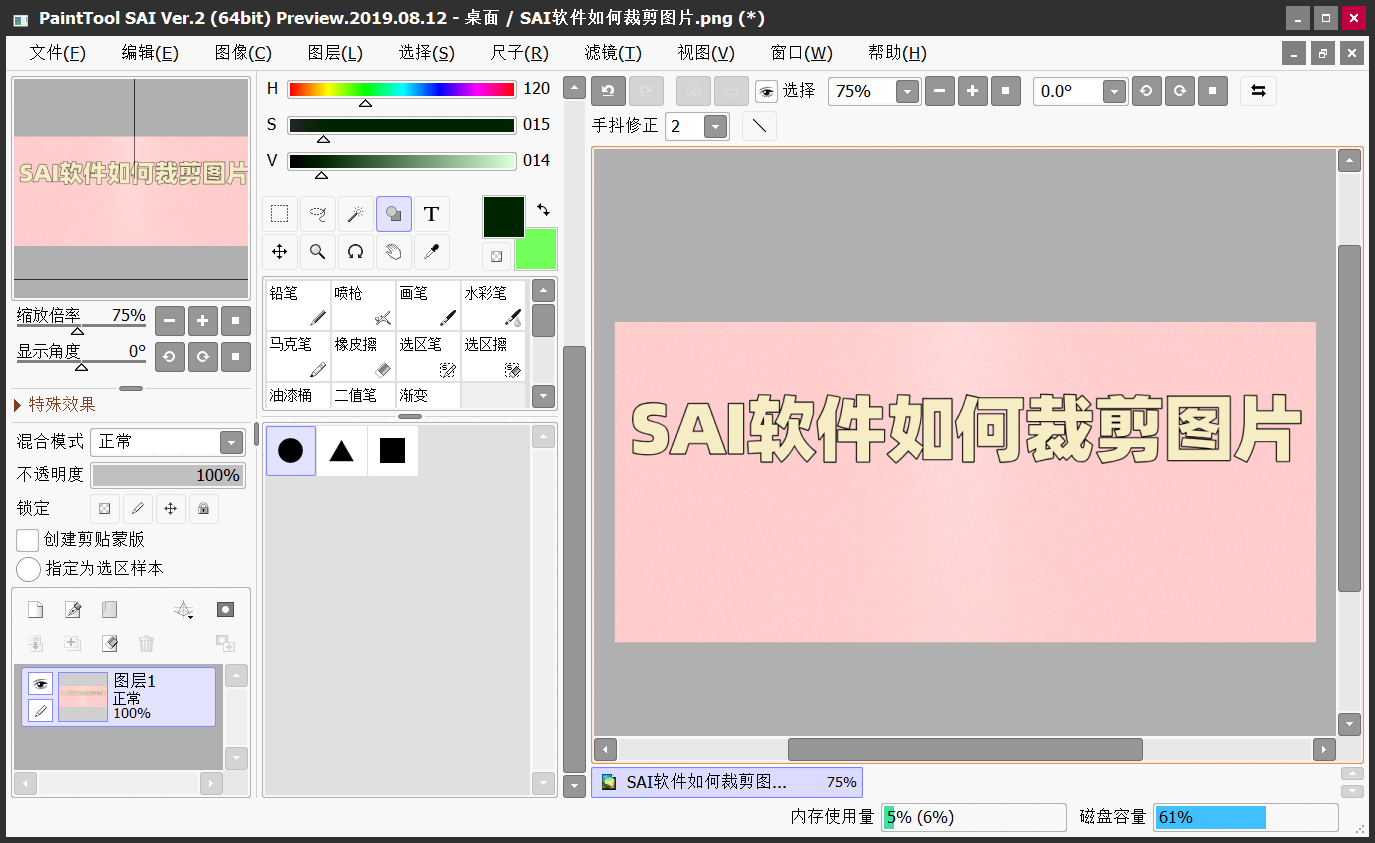
Task: Select the rotate view tool
Action: click(355, 252)
